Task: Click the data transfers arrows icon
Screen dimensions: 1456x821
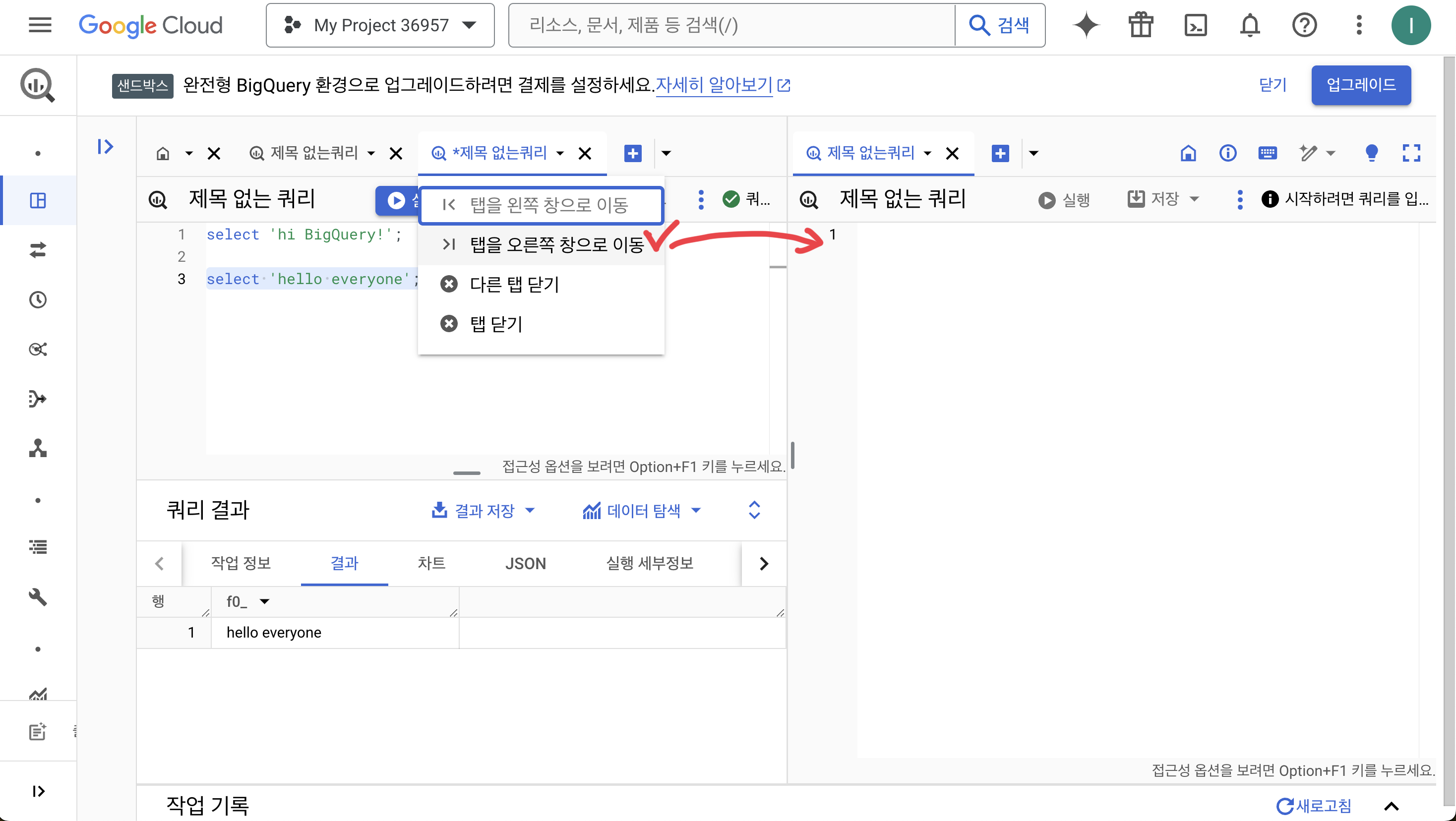Action: point(38,250)
